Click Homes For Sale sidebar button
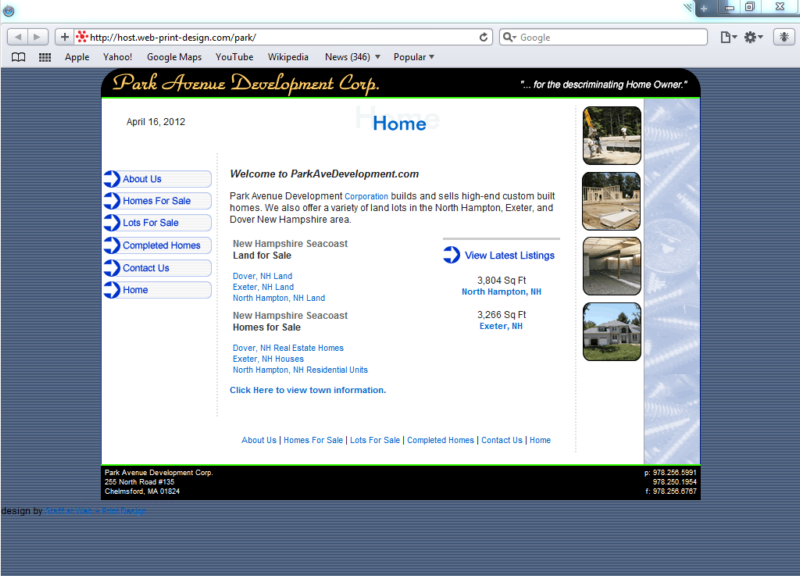The image size is (800, 576). [158, 201]
